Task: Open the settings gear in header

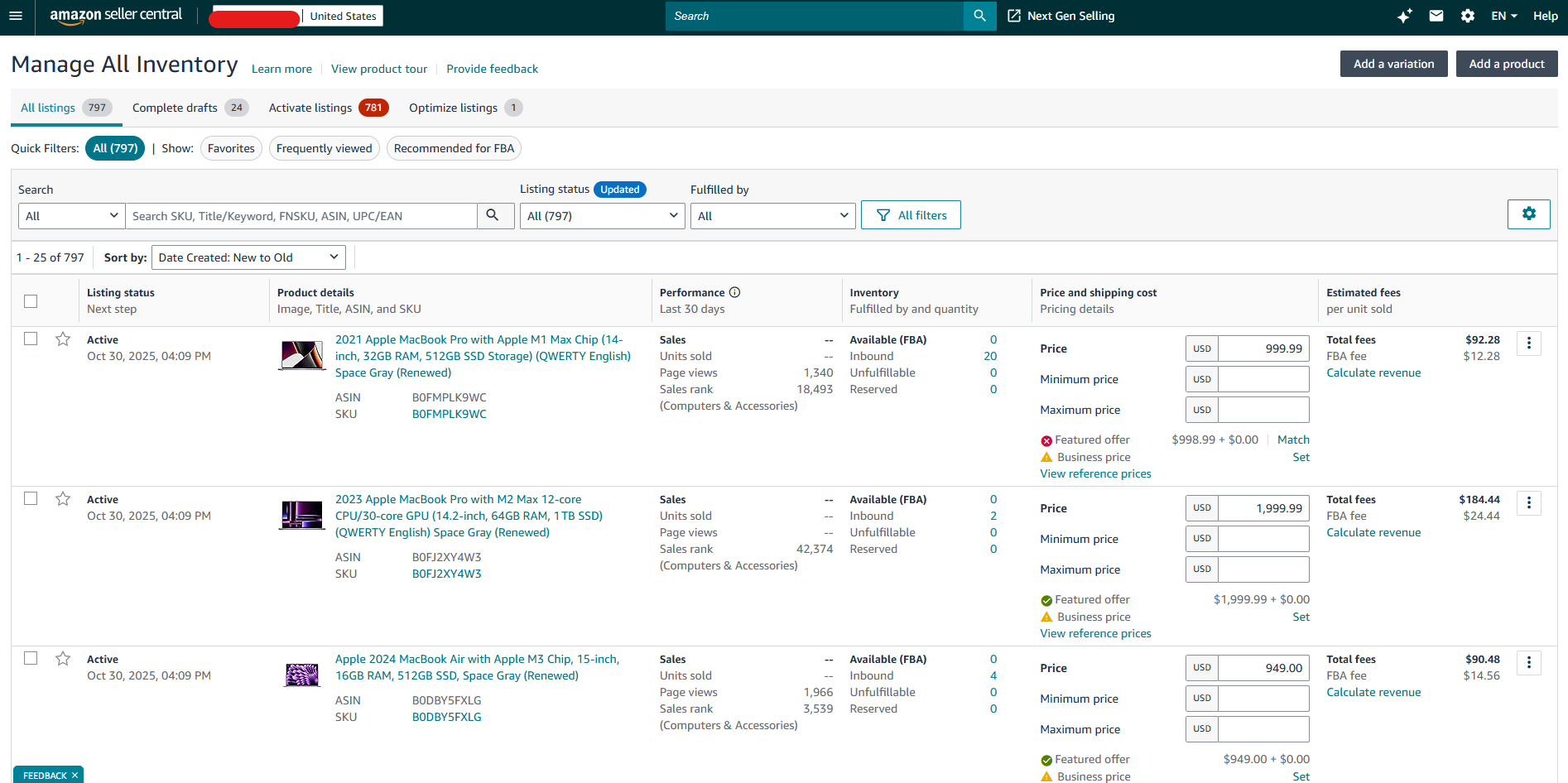Action: click(x=1468, y=16)
